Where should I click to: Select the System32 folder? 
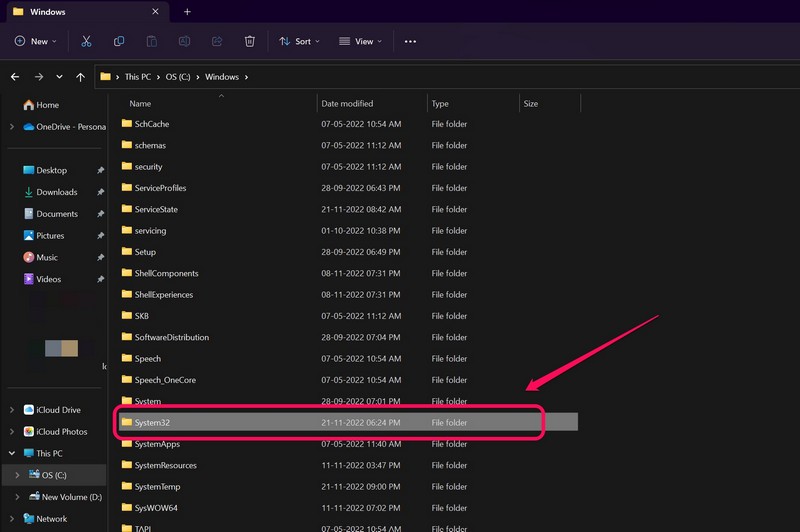(152, 423)
